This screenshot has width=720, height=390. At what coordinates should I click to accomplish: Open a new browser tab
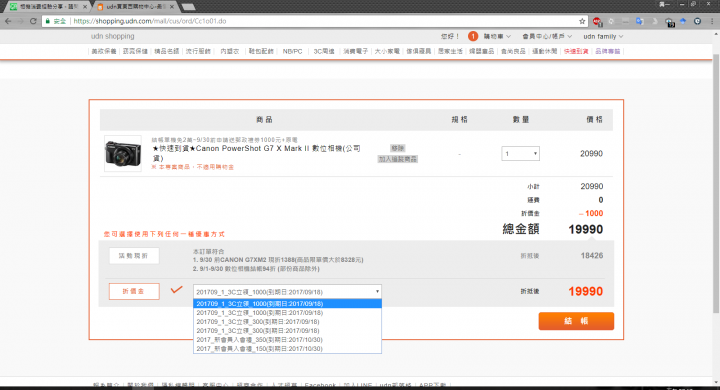(x=188, y=7)
